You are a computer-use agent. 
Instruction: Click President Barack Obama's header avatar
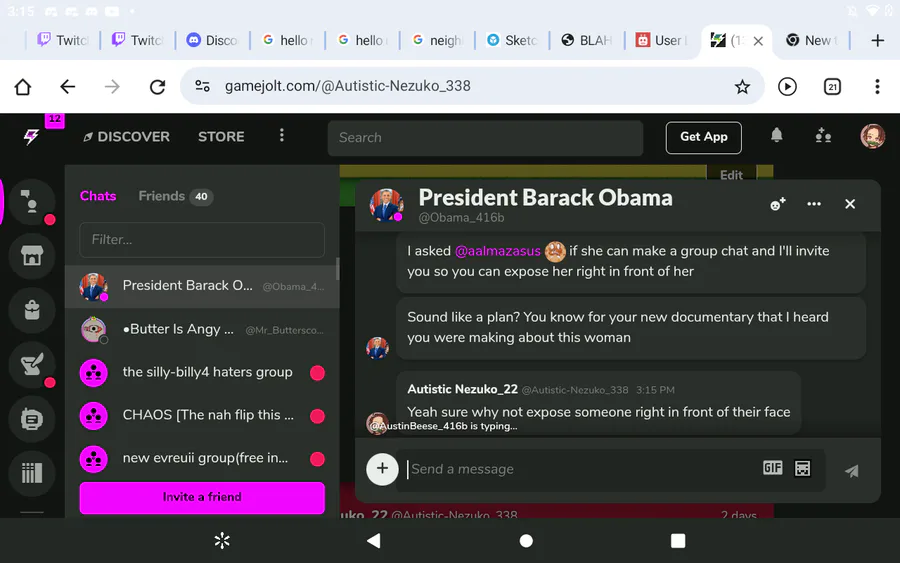tap(386, 205)
